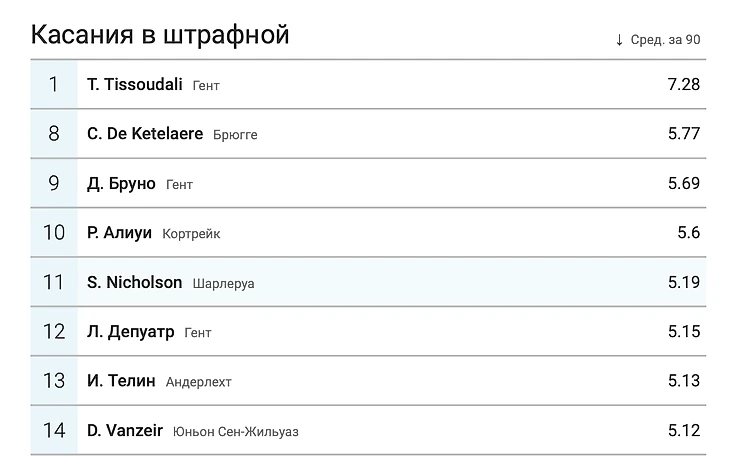Screen dimensions: 730x464
Task: Open Р. Алиуи player profile
Action: 119,233
